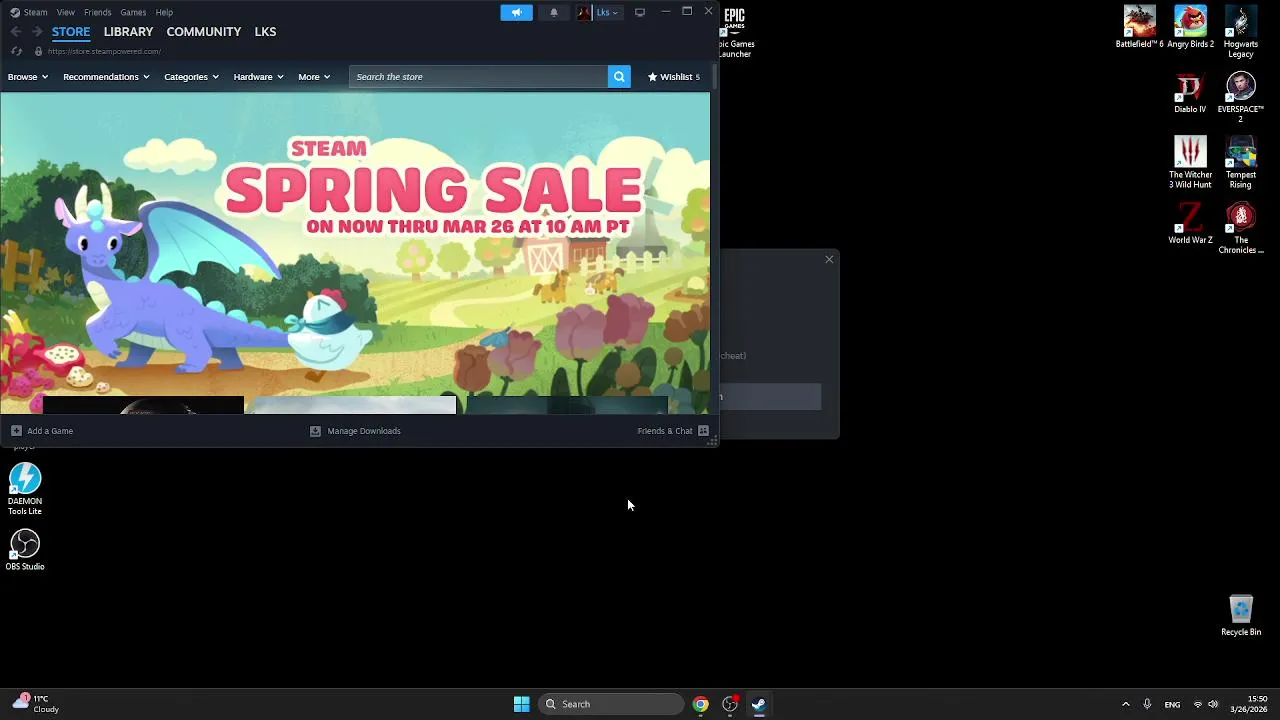1280x720 pixels.
Task: Select the OBS Studio desktop icon
Action: point(25,550)
